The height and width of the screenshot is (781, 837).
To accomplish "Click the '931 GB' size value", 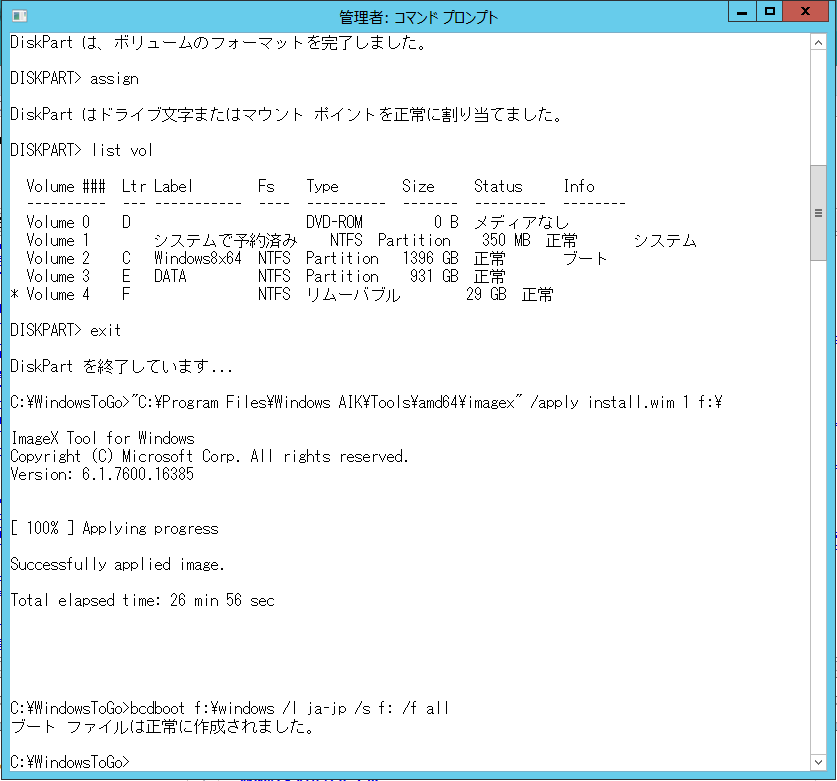I will point(434,277).
